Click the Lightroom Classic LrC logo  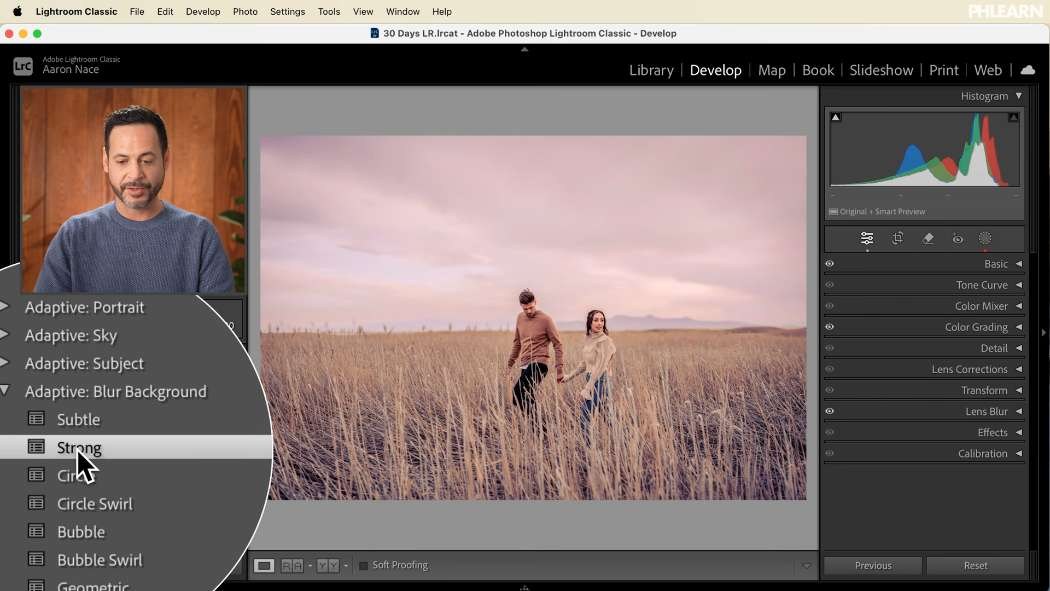click(23, 66)
